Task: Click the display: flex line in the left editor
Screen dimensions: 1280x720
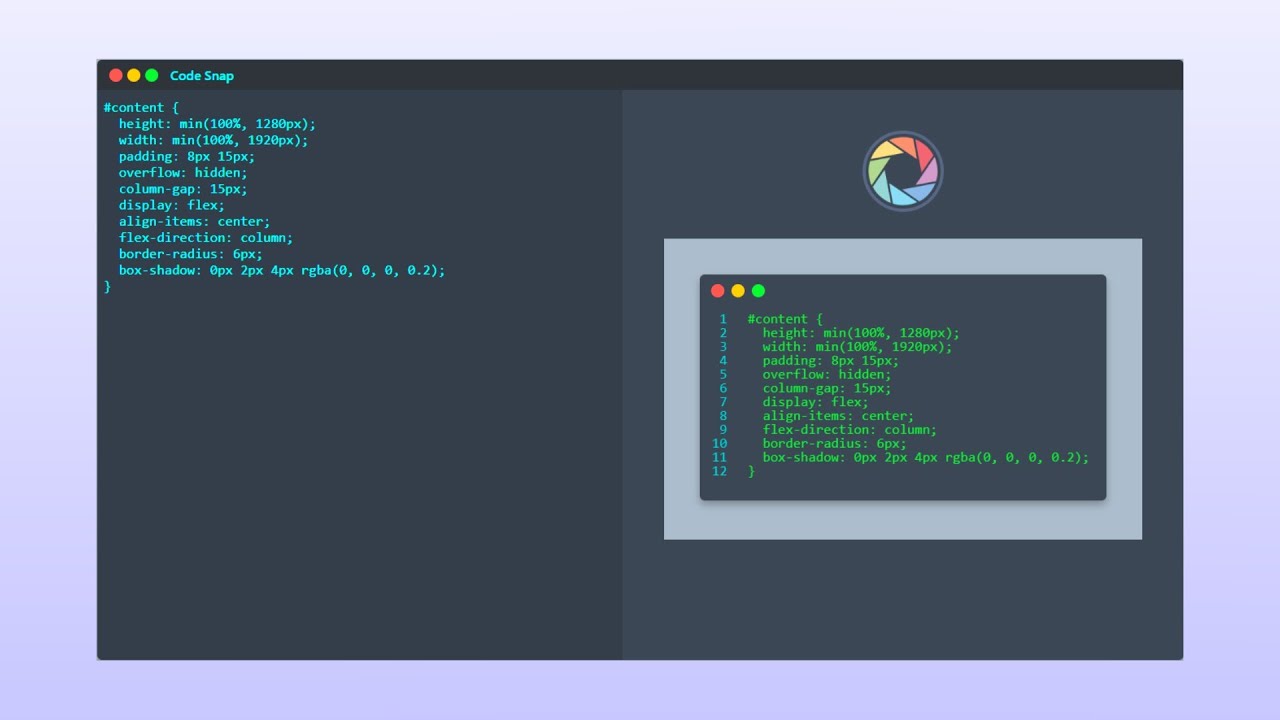Action: click(172, 205)
